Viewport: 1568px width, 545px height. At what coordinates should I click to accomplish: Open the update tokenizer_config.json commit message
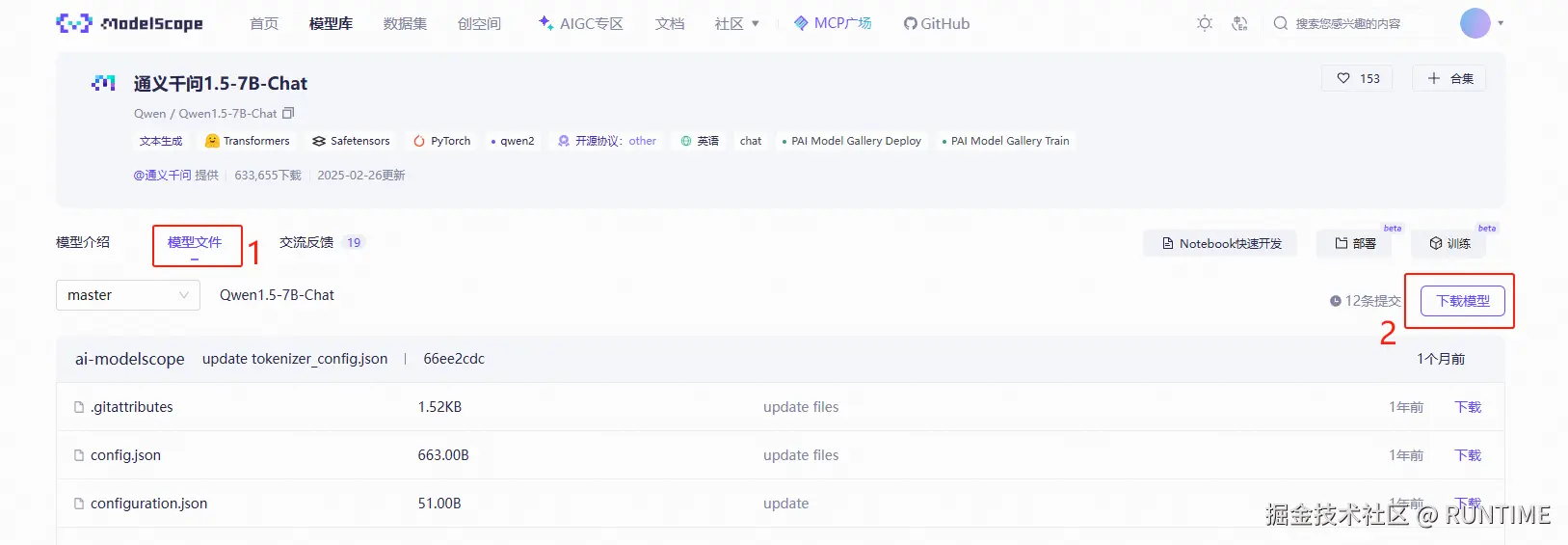coord(295,359)
